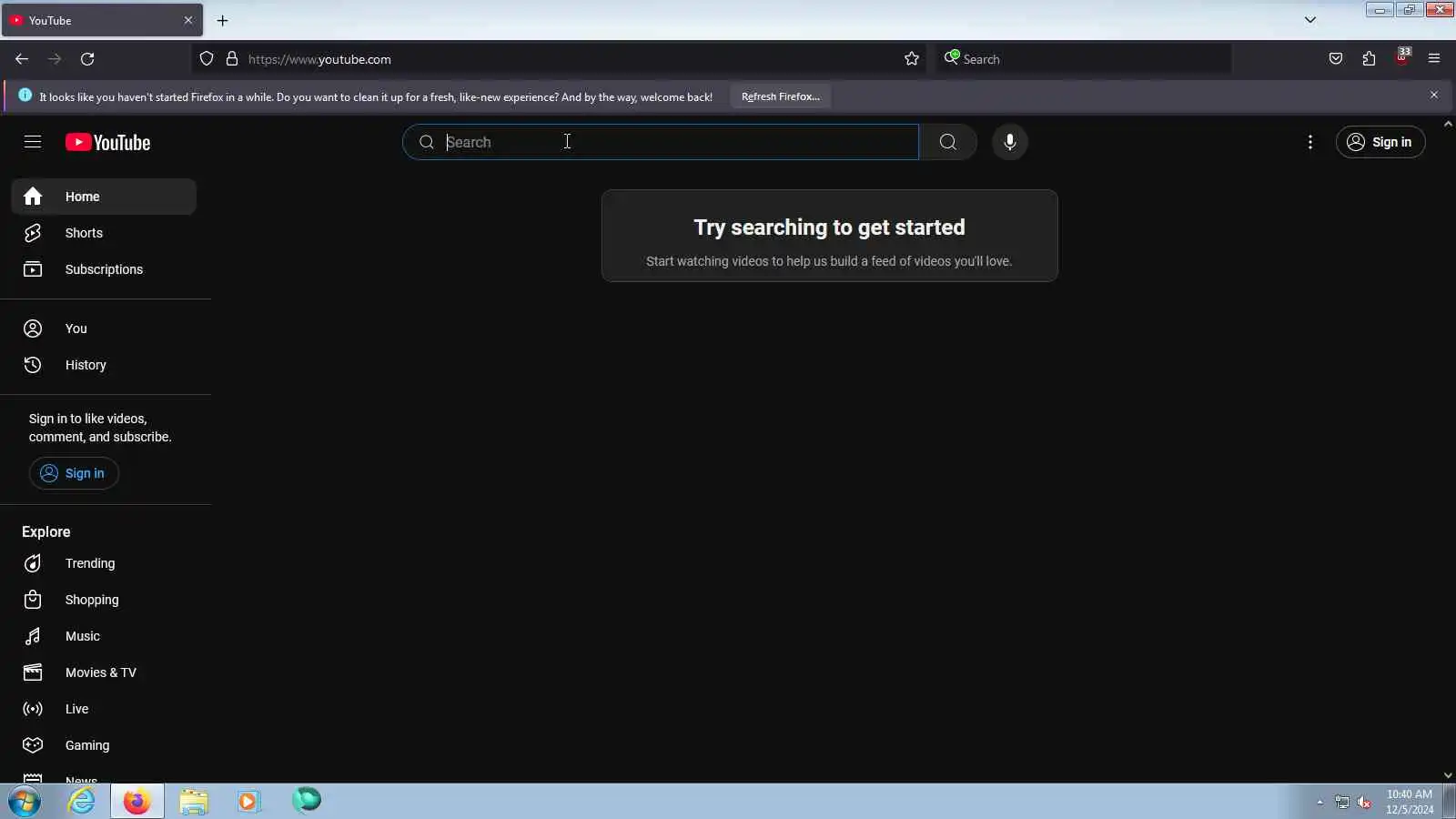
Task: Open Subscriptions in the sidebar
Action: point(104,269)
